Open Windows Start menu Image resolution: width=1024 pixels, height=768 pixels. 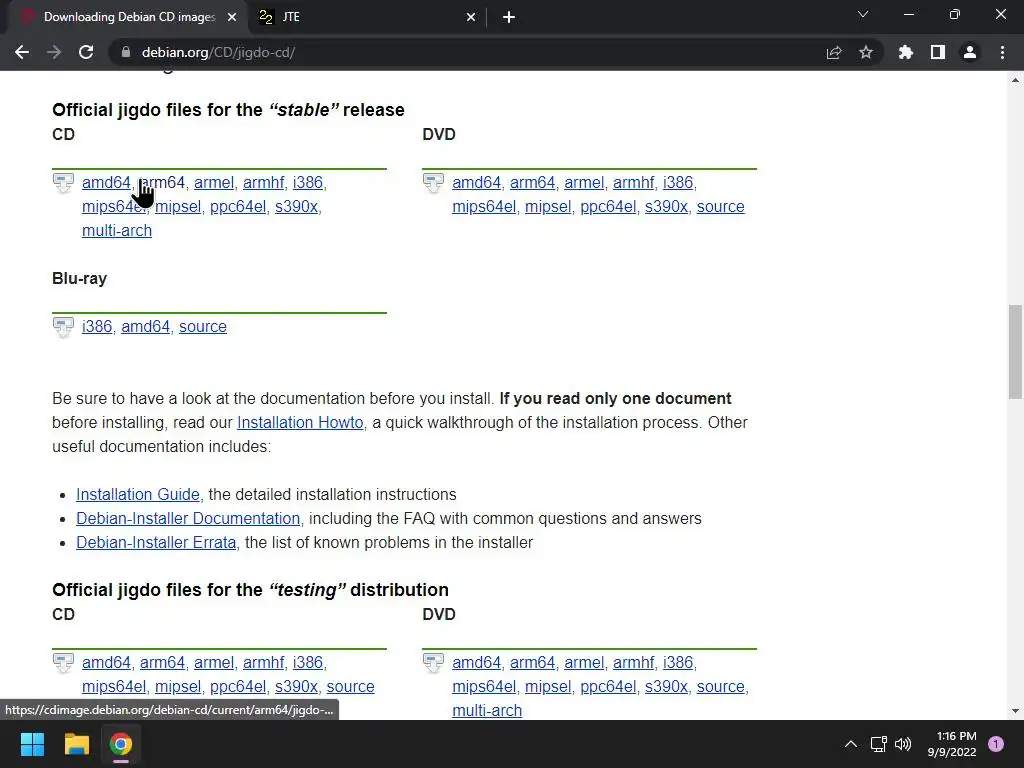32,744
